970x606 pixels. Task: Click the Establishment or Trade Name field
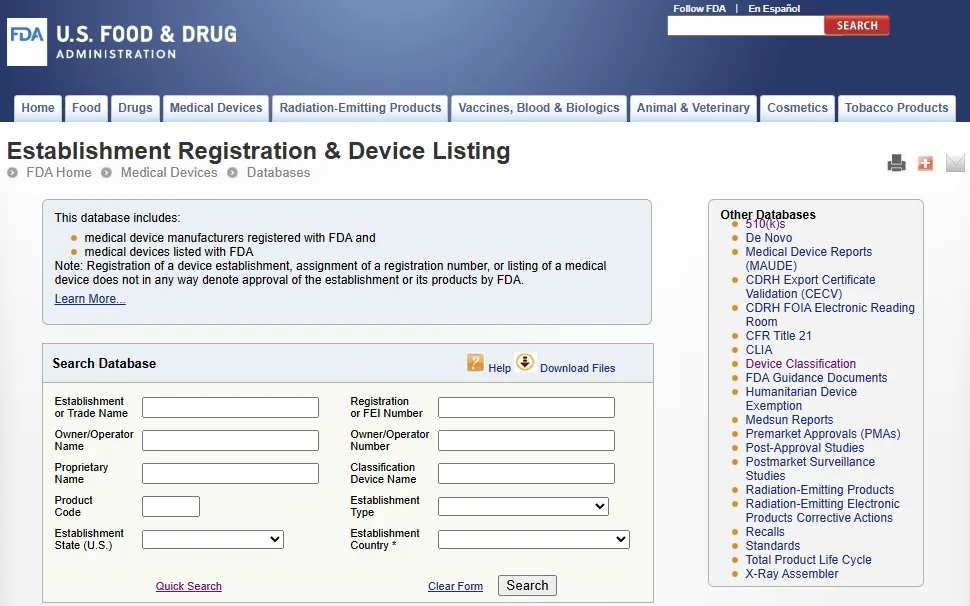tap(230, 408)
